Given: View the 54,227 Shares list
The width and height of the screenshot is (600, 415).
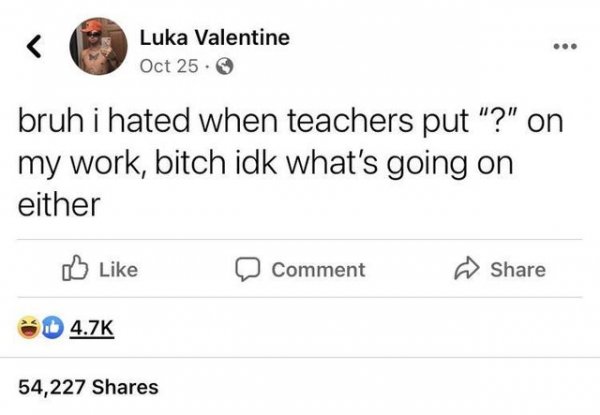Looking at the screenshot, I should tap(88, 387).
